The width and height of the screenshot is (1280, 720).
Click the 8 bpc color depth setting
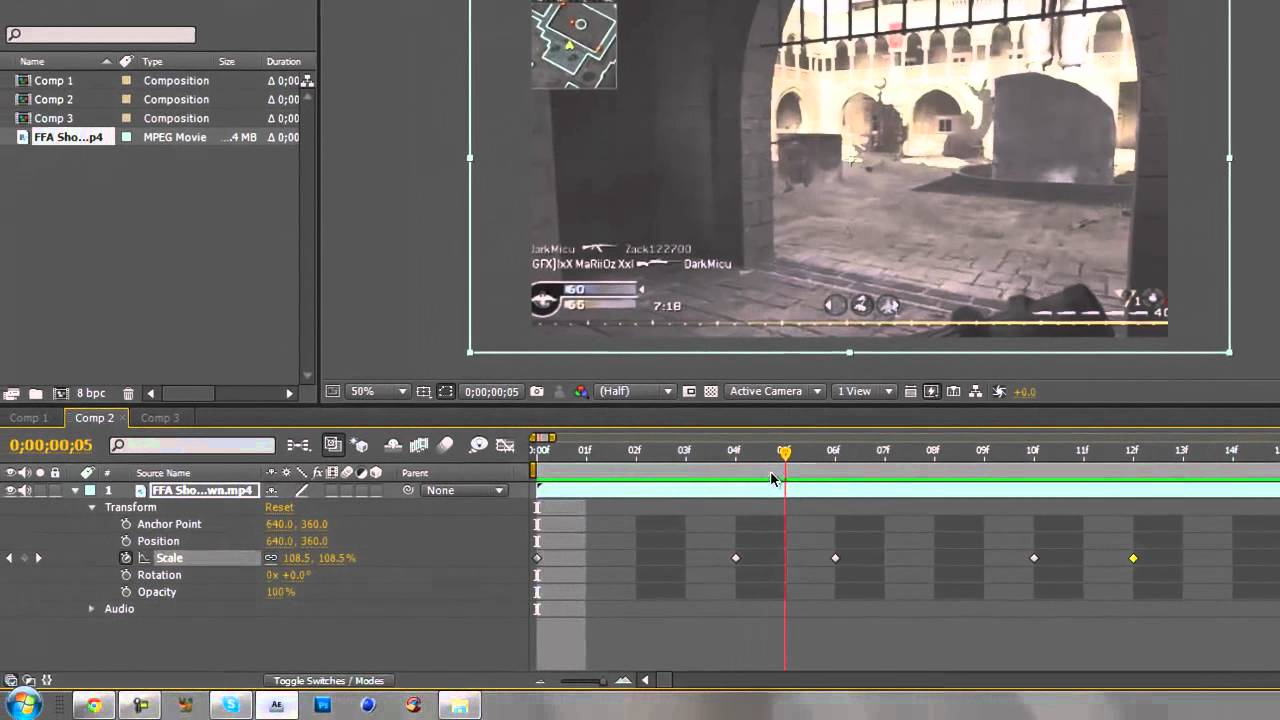(x=90, y=394)
